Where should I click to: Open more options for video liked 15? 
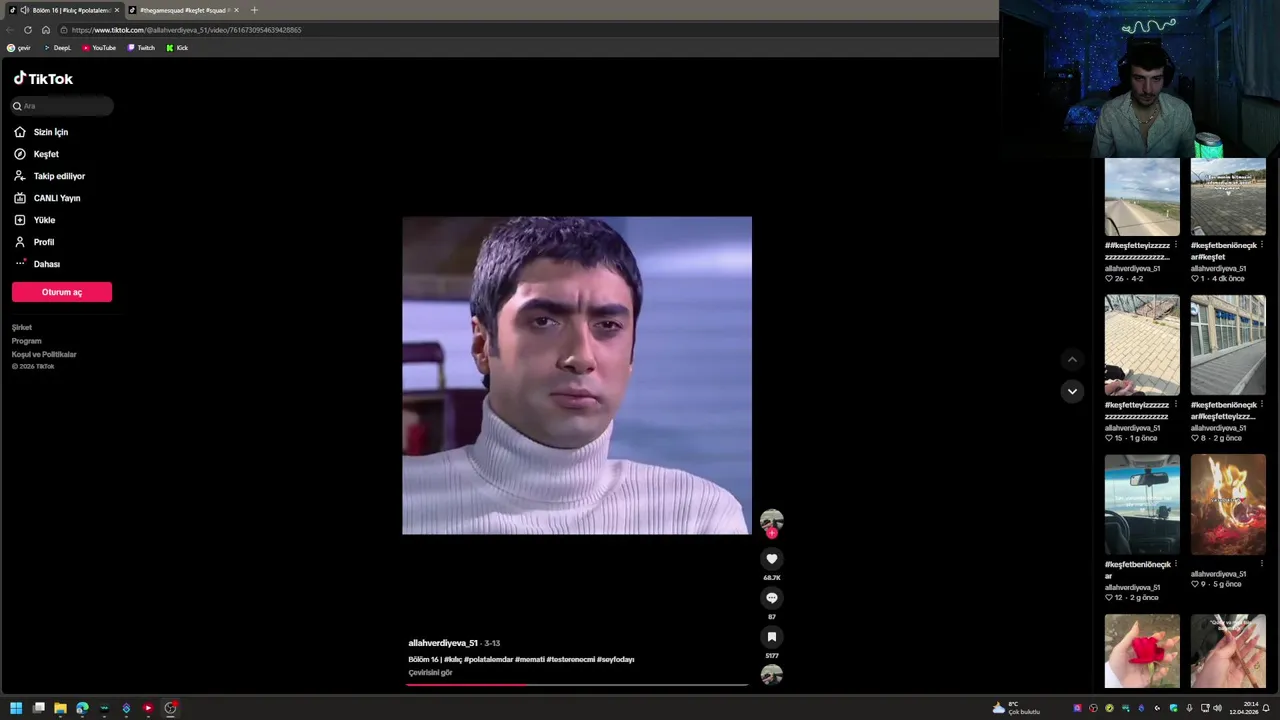coord(1175,405)
